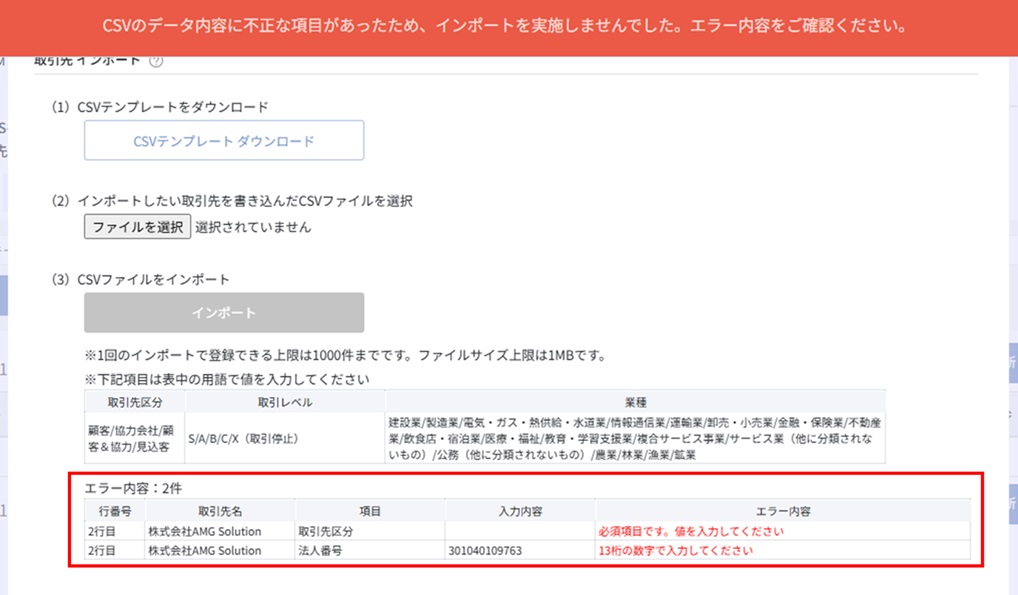Screen dimensions: 1018x595
Task: Click the error 13桁の数字で入力してください
Action: tap(675, 551)
